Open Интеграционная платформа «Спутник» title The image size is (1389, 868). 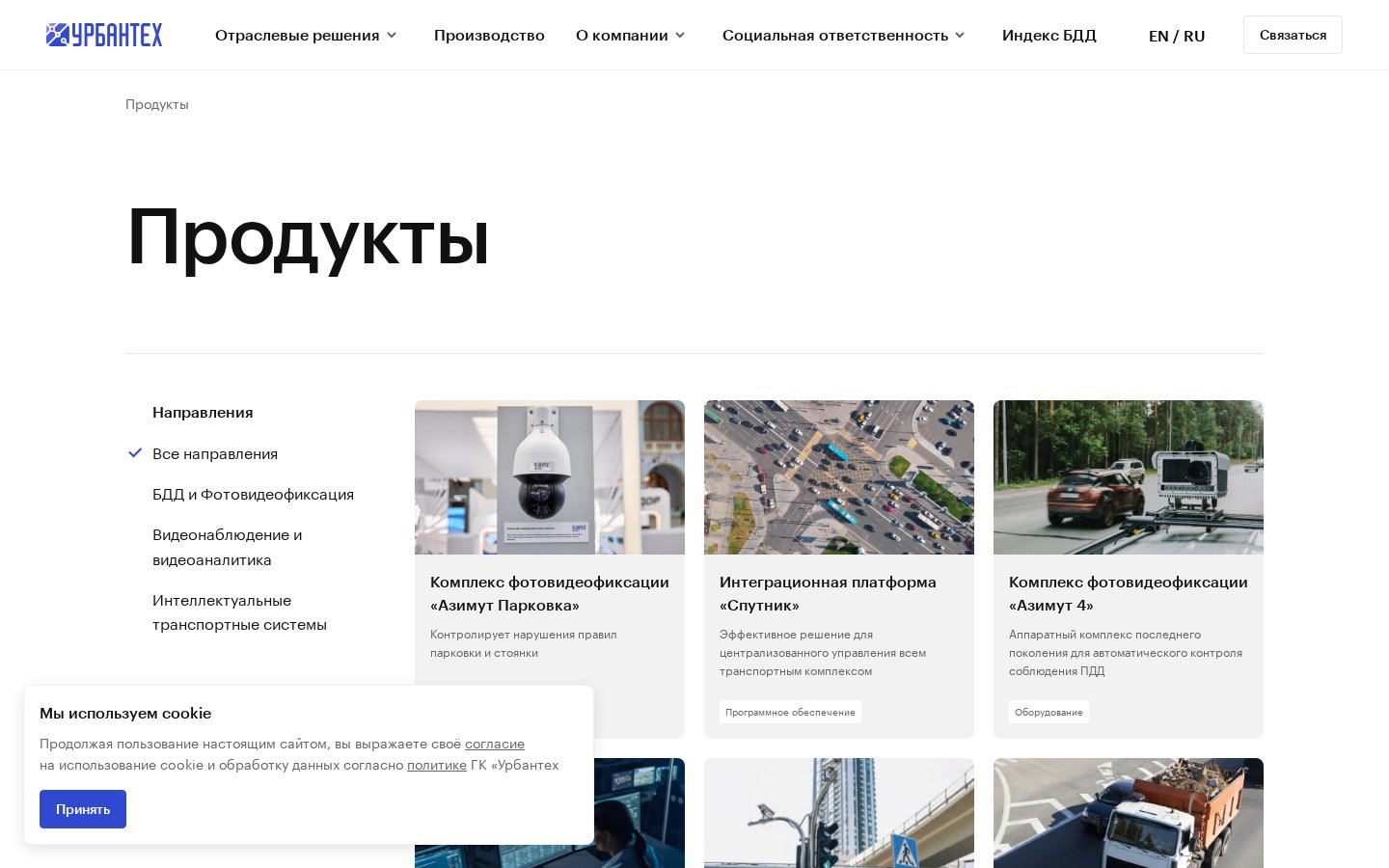point(828,594)
